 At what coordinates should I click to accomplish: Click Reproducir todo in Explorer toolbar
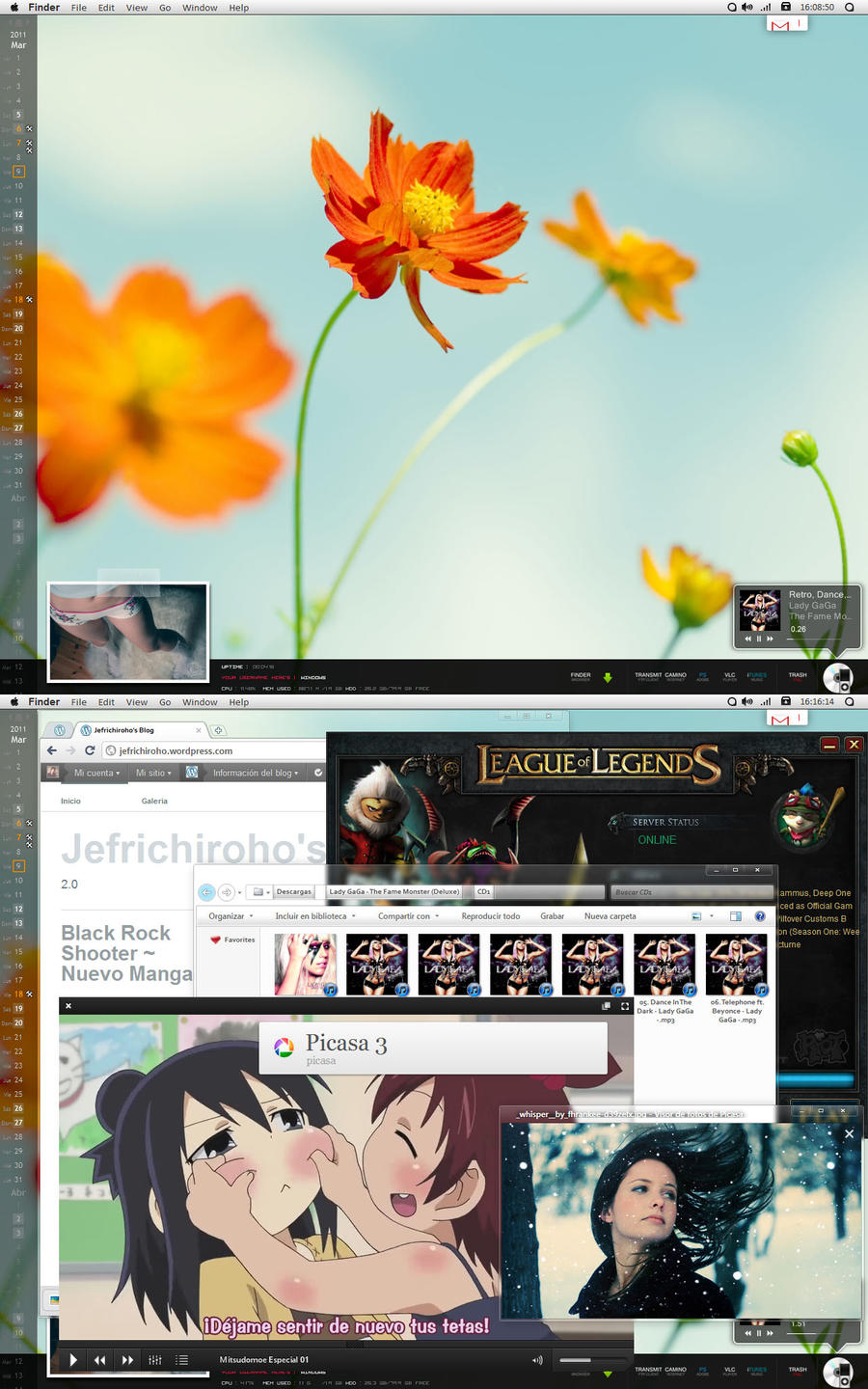[x=490, y=916]
